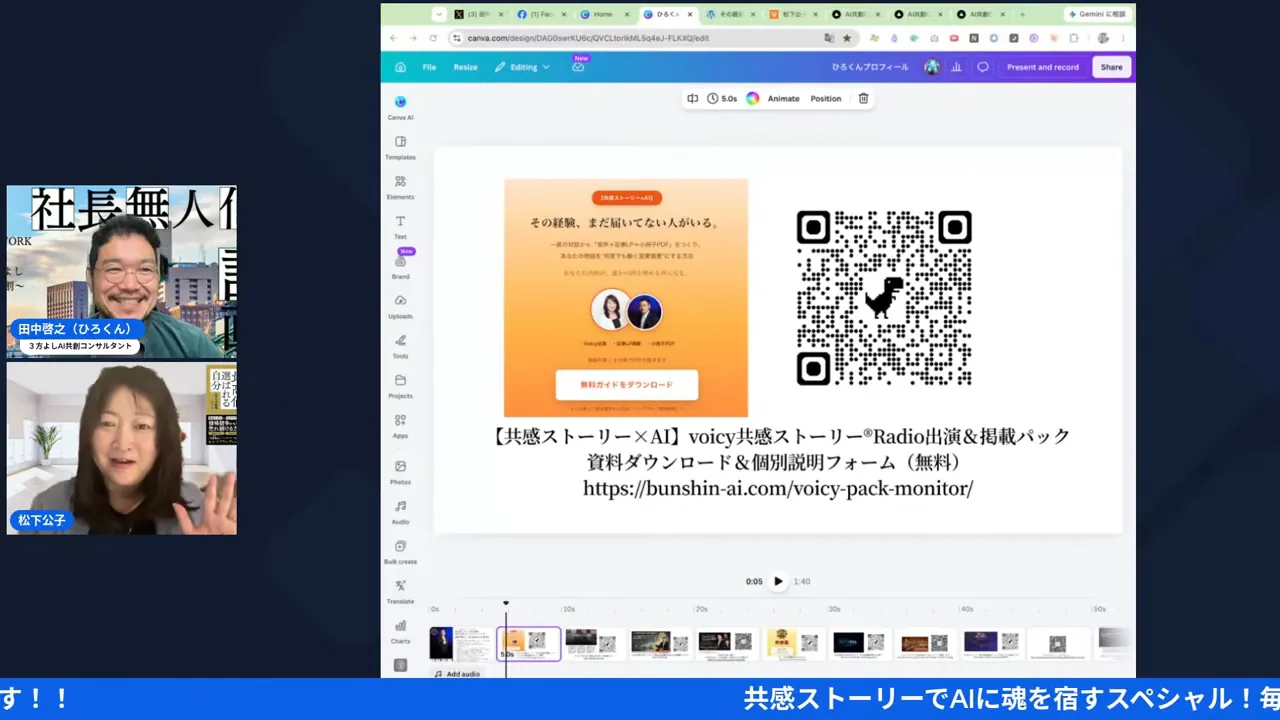This screenshot has width=1280, height=720.
Task: Open the Elements panel
Action: click(x=400, y=187)
